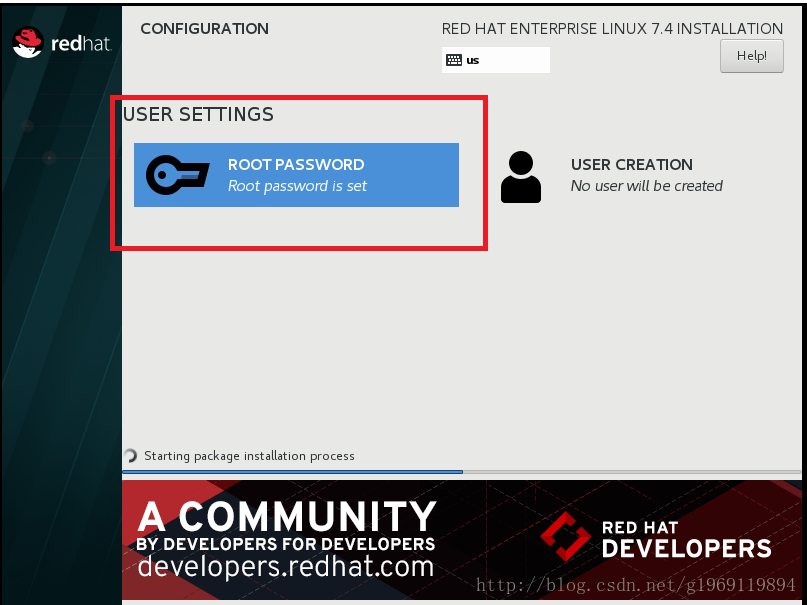Click the CONFIGURATION title
This screenshot has height=605, width=807.
204,29
